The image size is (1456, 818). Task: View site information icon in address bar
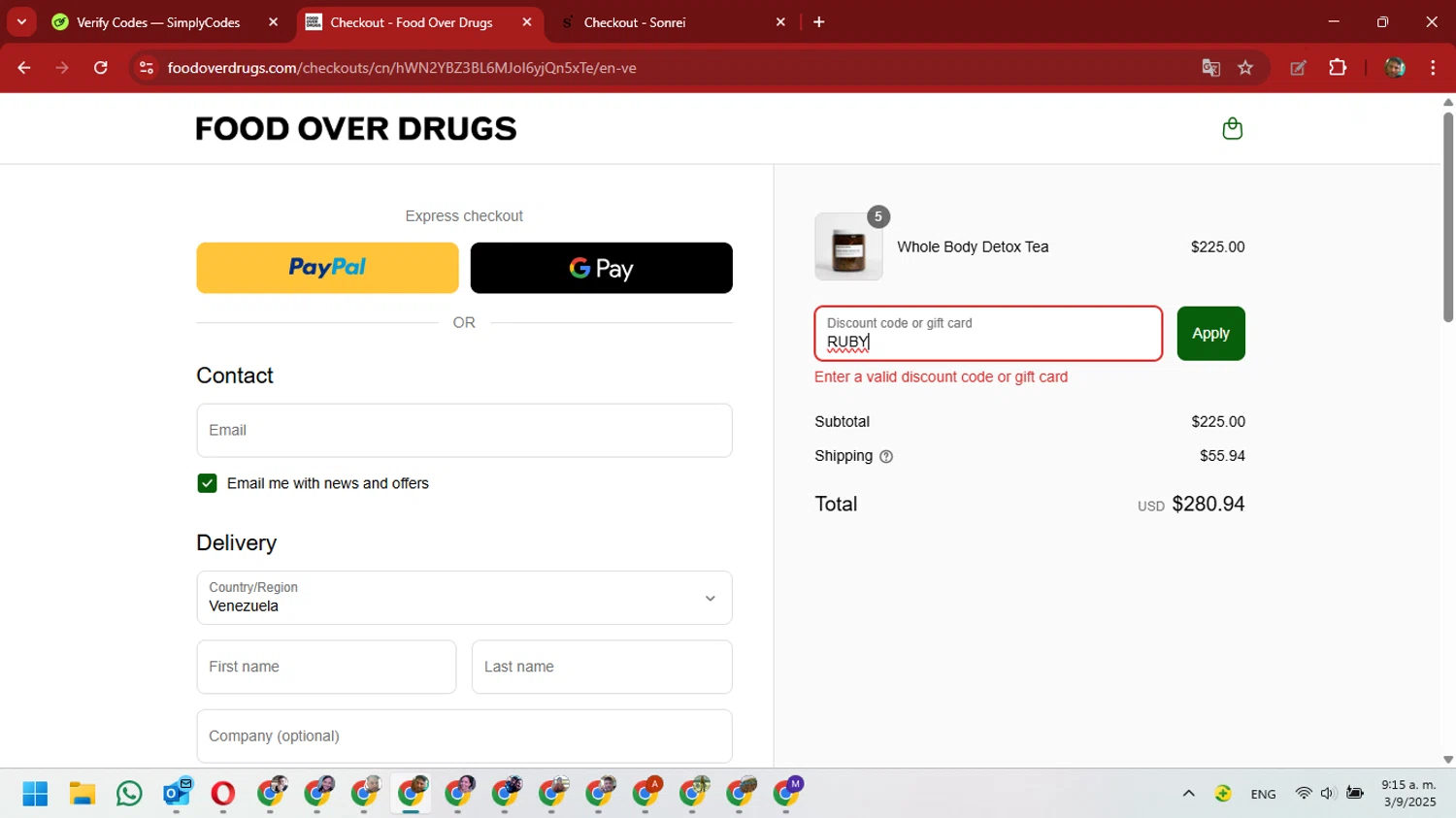click(147, 68)
